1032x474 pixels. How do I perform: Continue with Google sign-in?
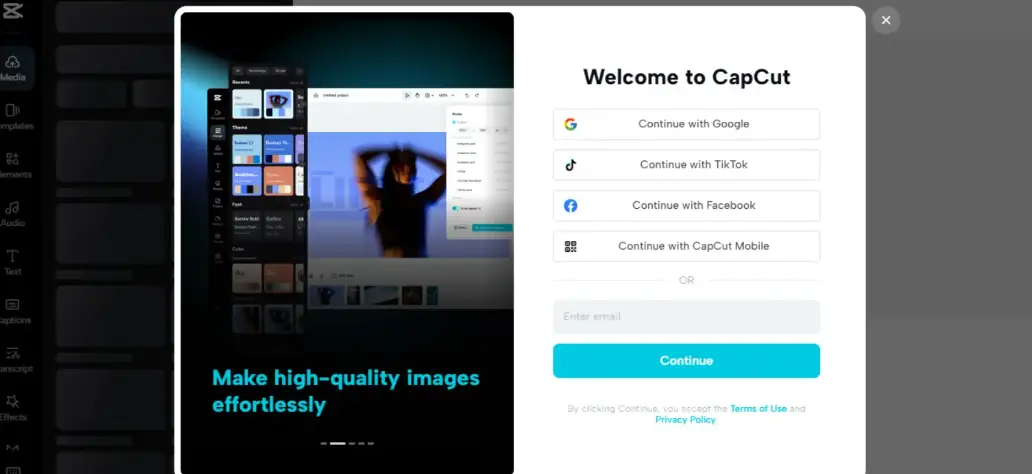[686, 124]
